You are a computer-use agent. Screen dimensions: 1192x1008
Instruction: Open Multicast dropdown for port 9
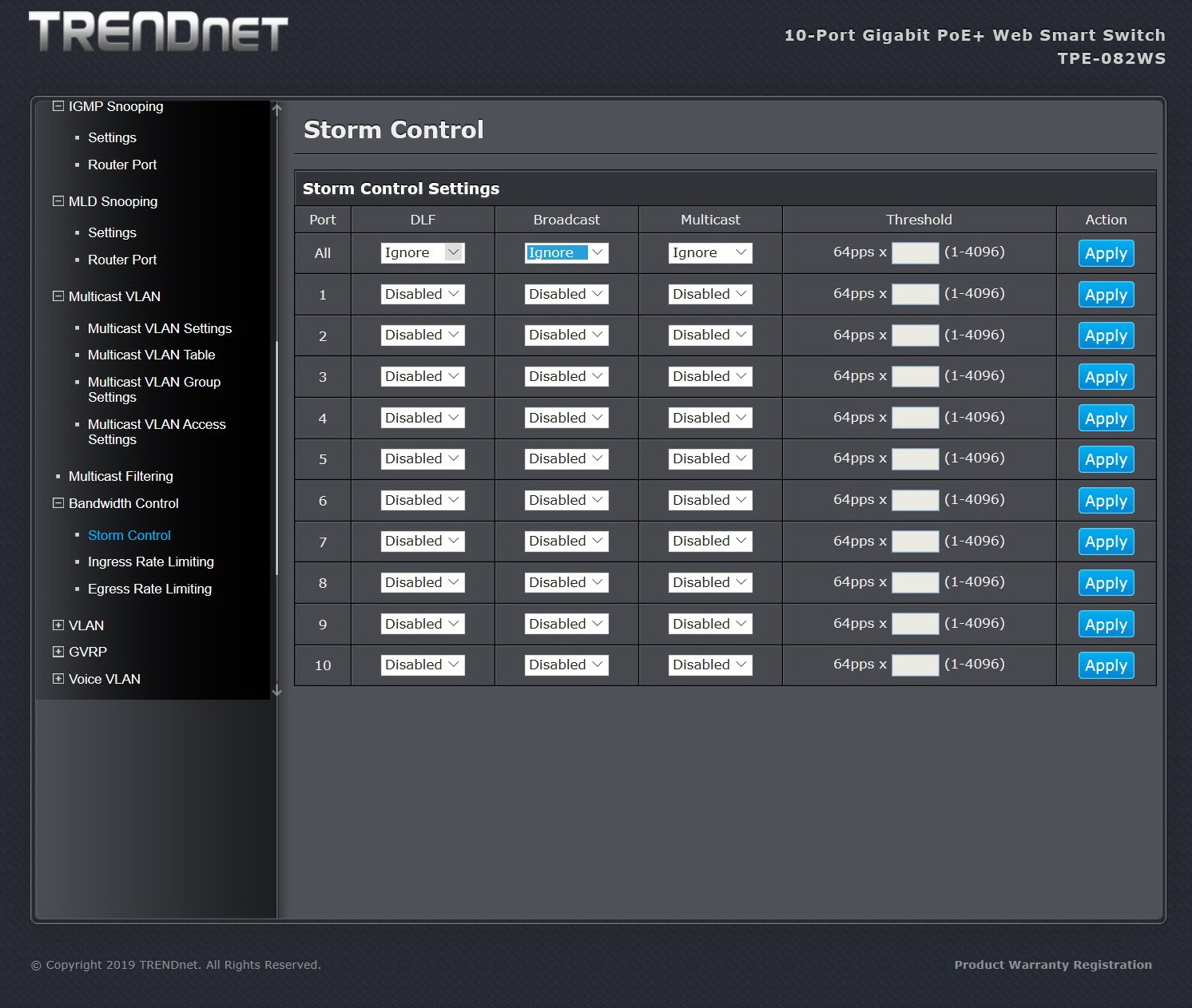(x=710, y=624)
